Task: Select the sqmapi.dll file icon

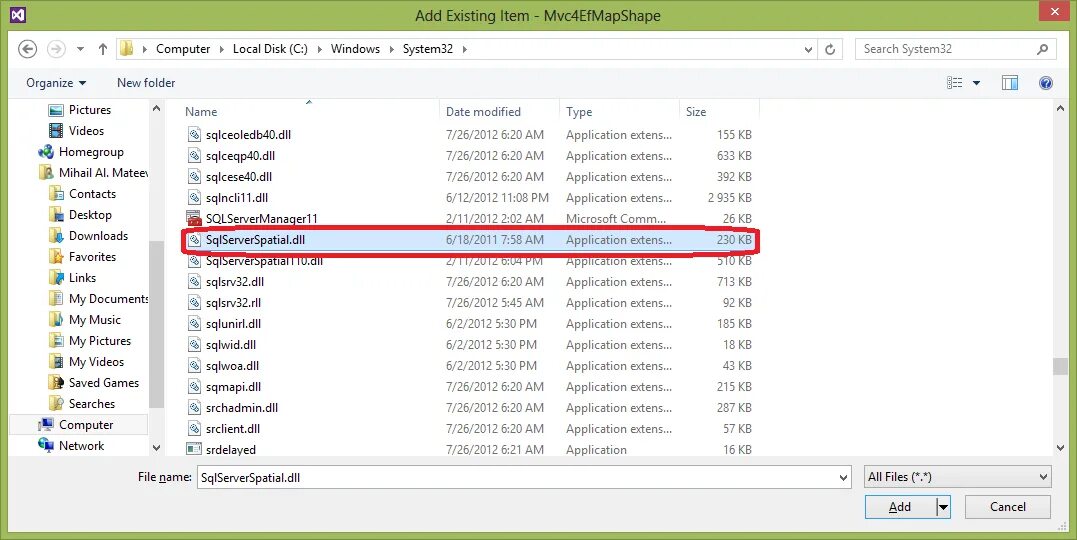Action: pyautogui.click(x=194, y=387)
